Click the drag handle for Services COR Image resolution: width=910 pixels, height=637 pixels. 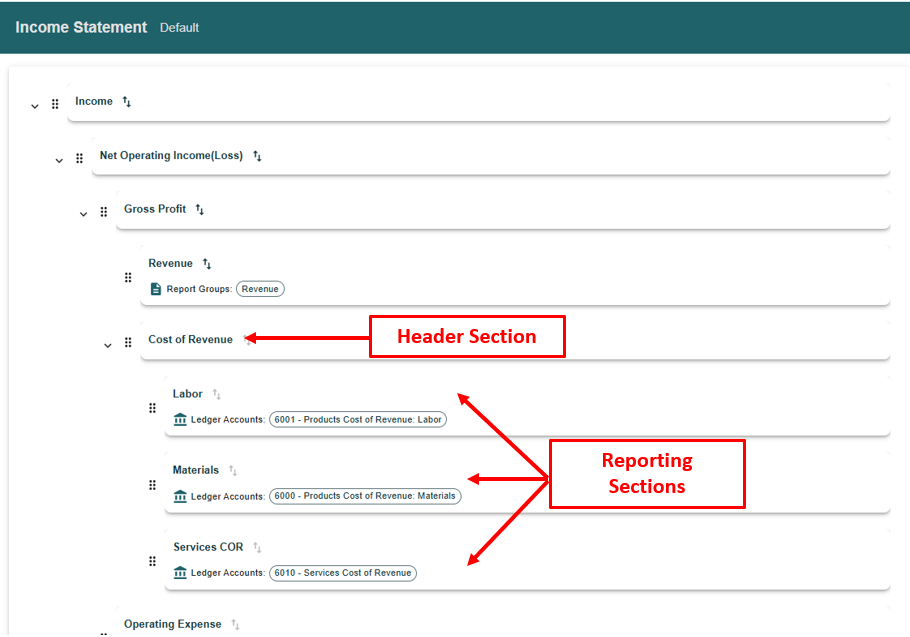(x=152, y=561)
